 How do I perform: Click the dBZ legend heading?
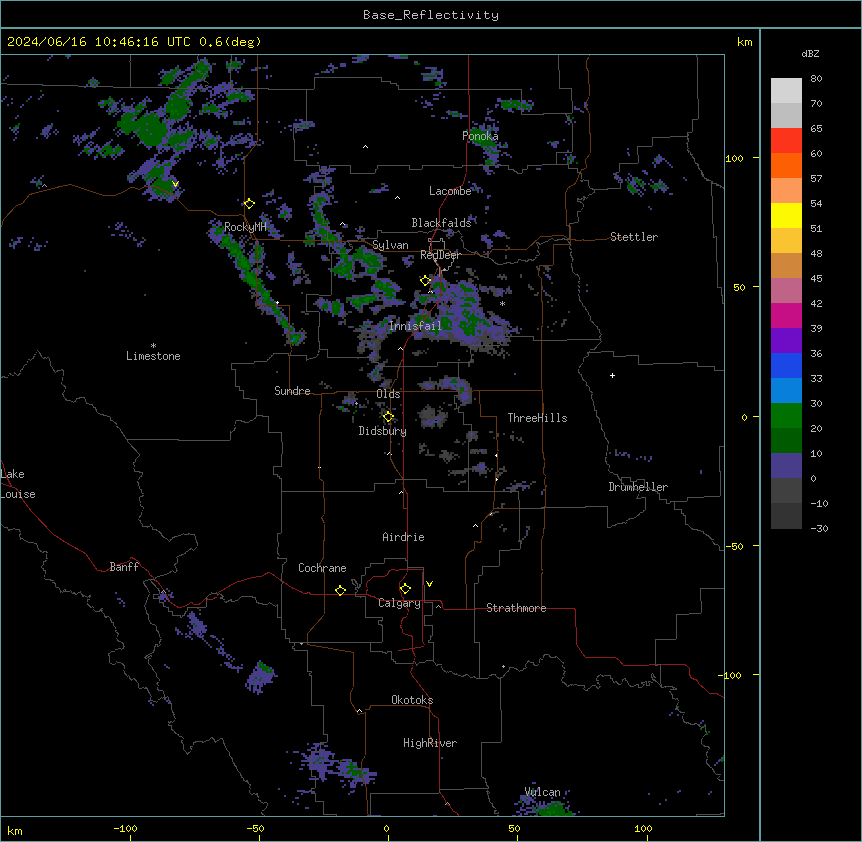tap(810, 54)
